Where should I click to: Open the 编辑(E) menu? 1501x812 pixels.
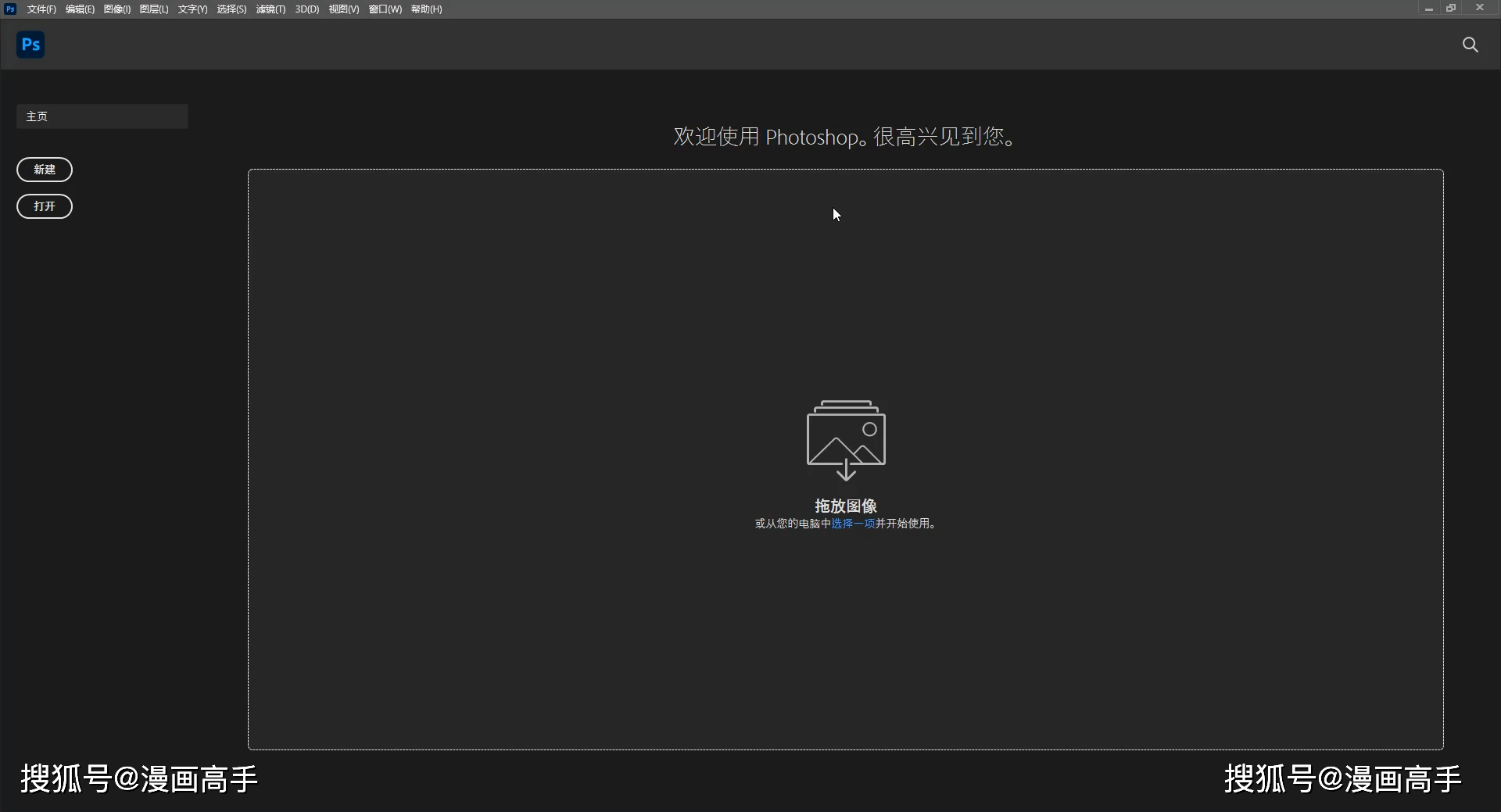pyautogui.click(x=80, y=9)
